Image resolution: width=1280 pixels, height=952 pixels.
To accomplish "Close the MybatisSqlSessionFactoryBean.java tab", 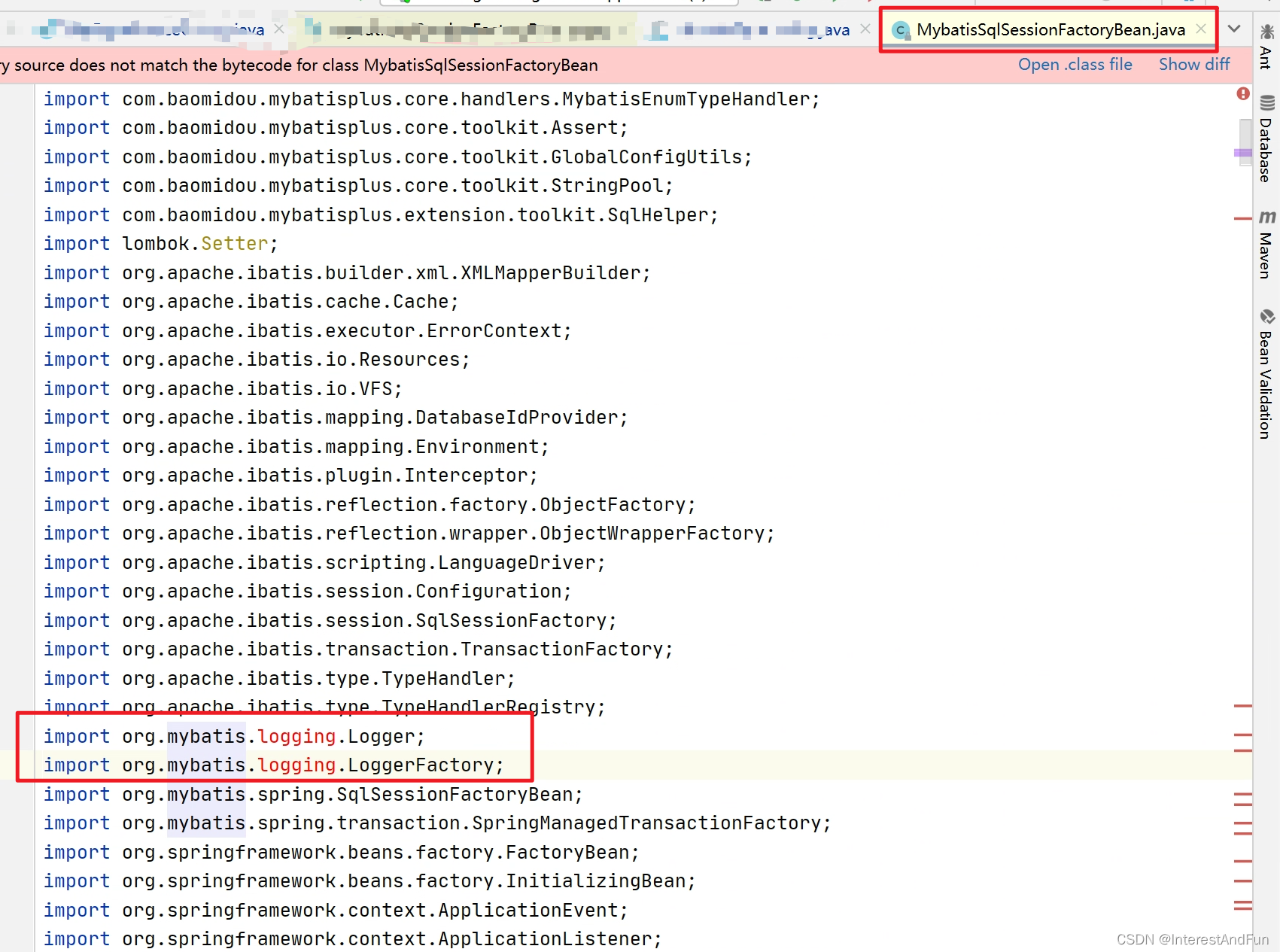I will point(1201,29).
